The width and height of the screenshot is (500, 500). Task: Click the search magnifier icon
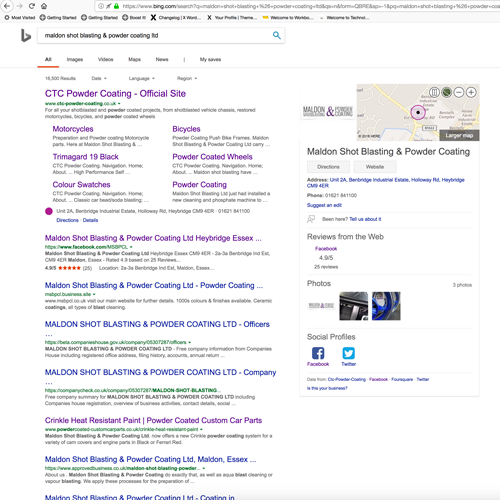[277, 35]
